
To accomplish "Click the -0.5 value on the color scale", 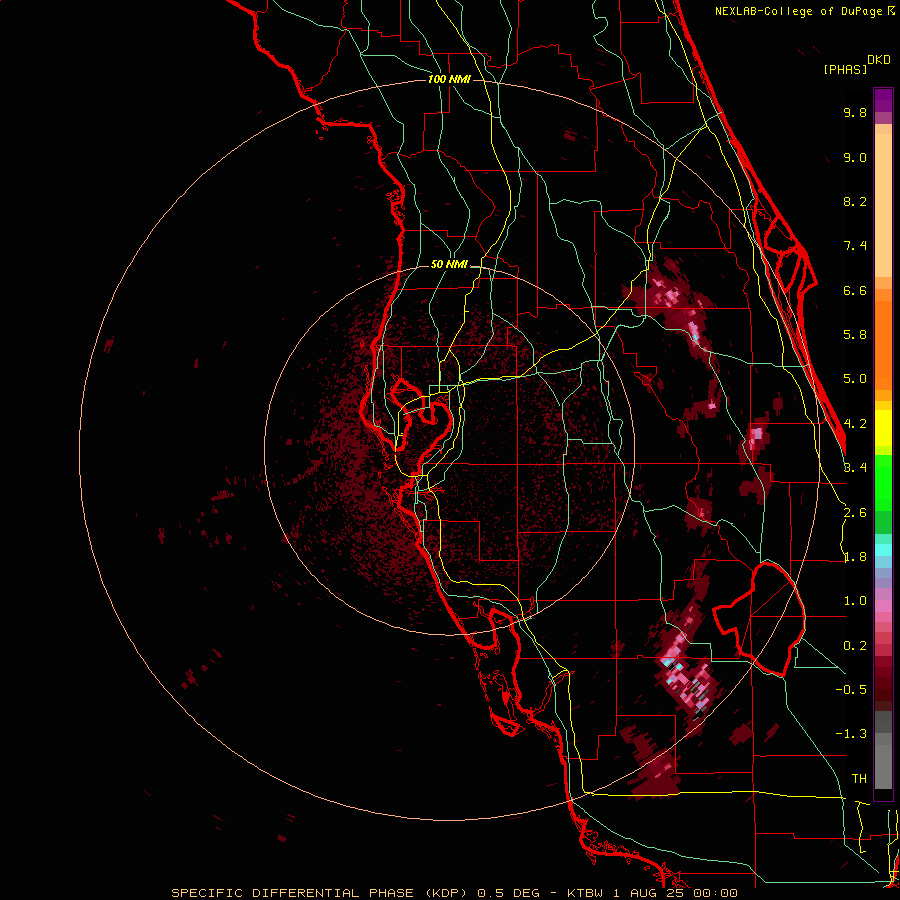I will coord(851,690).
